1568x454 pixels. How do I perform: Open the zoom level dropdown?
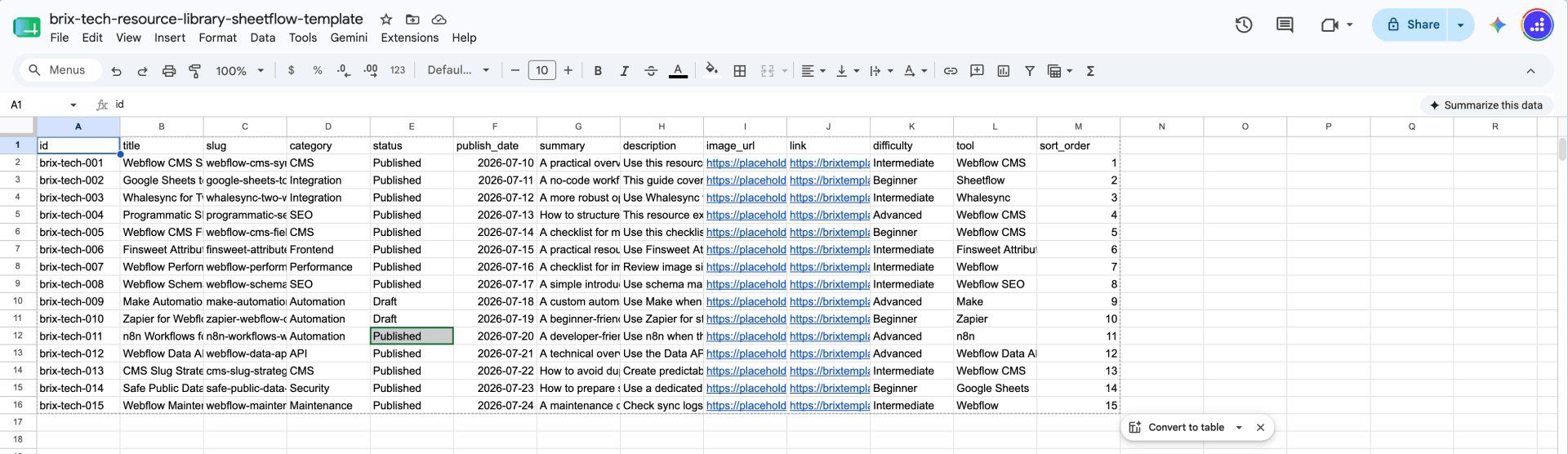[x=239, y=71]
